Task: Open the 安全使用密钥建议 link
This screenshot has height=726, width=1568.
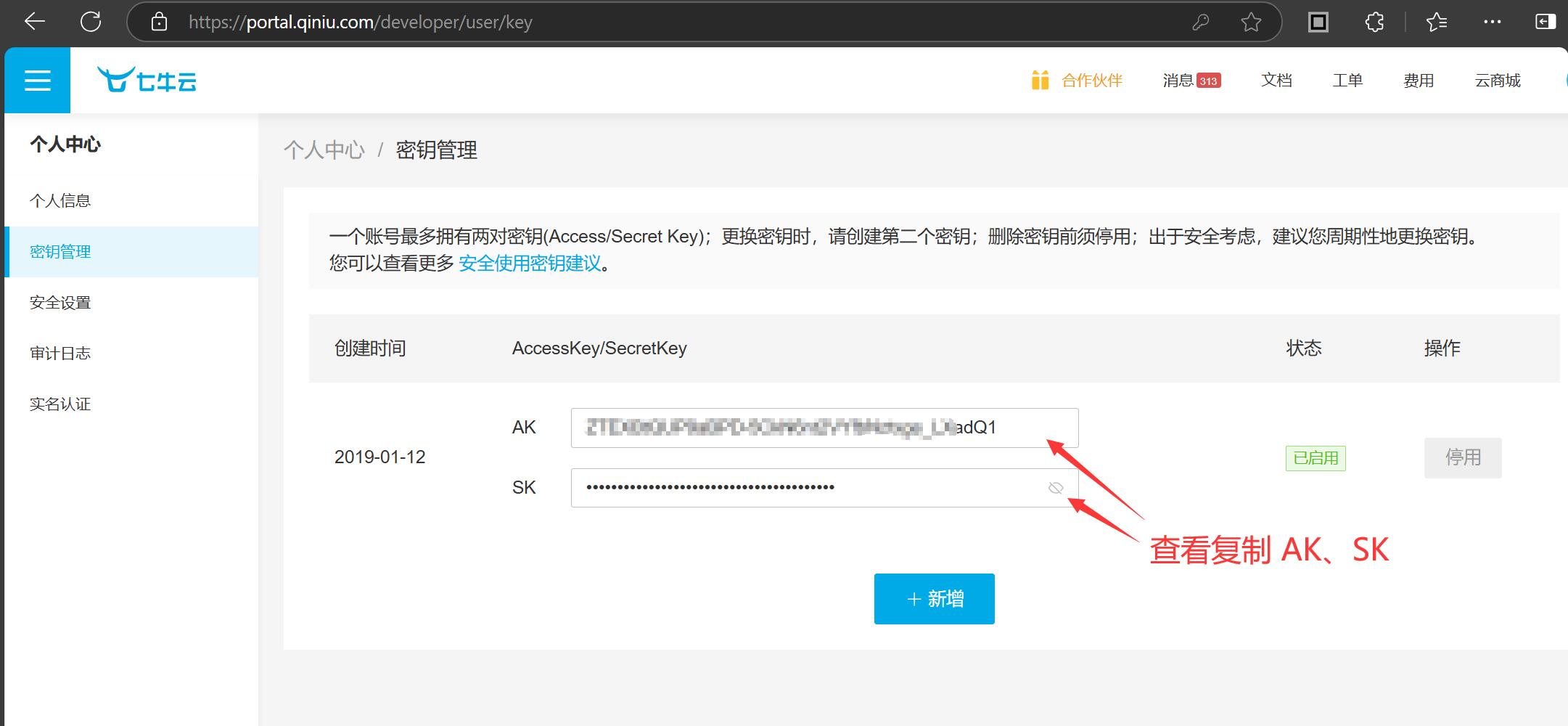Action: tap(530, 264)
